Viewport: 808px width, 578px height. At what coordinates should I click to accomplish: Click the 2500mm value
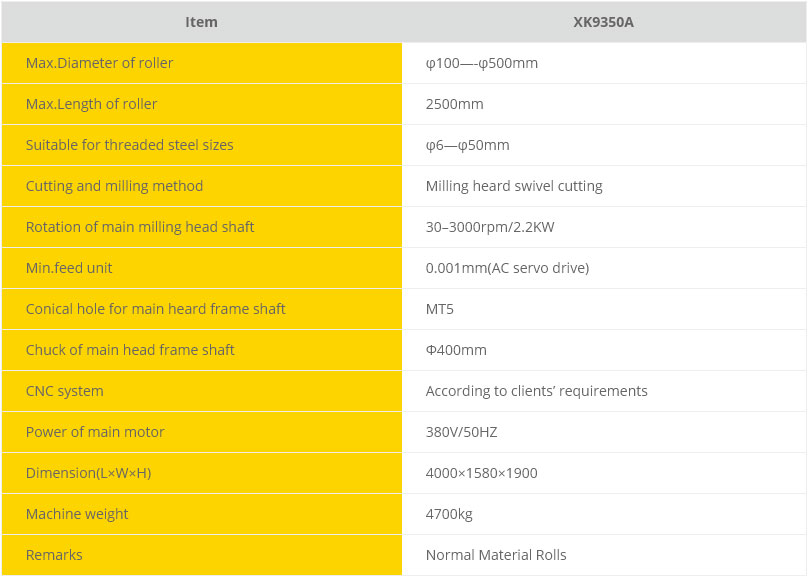[454, 104]
